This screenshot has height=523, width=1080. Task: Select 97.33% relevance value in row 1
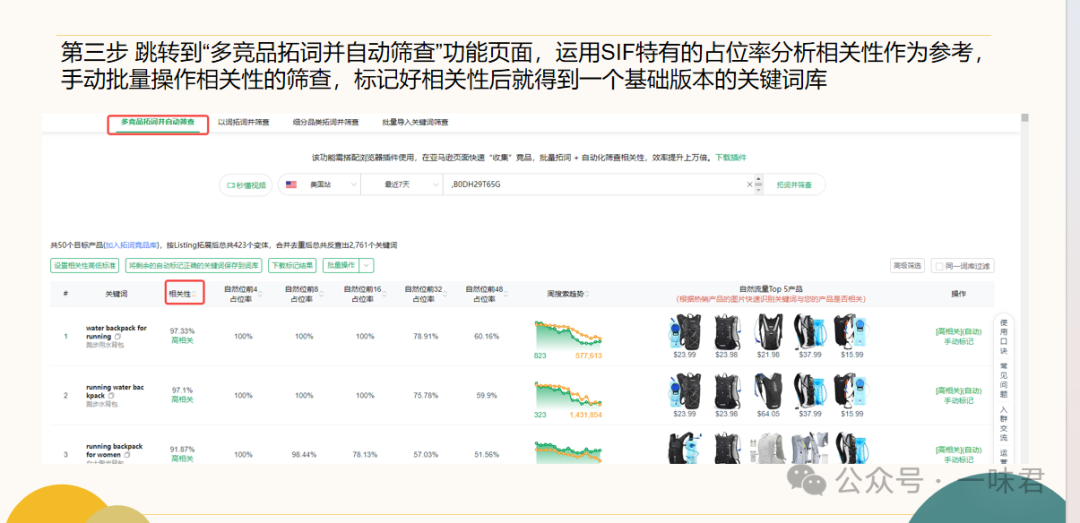tap(183, 331)
